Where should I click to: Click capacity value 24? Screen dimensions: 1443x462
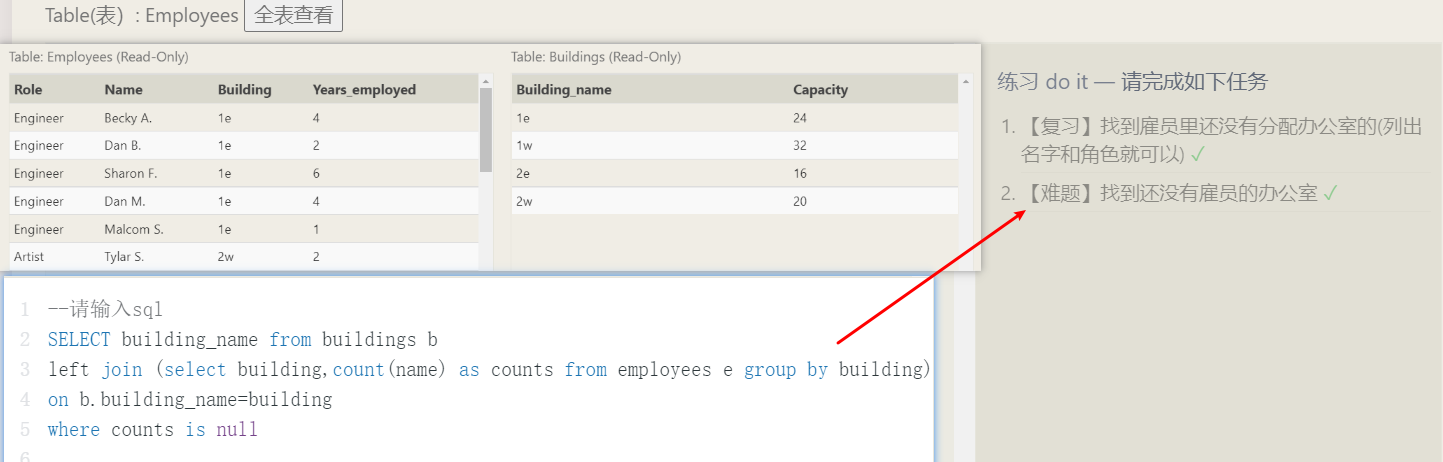pos(800,118)
